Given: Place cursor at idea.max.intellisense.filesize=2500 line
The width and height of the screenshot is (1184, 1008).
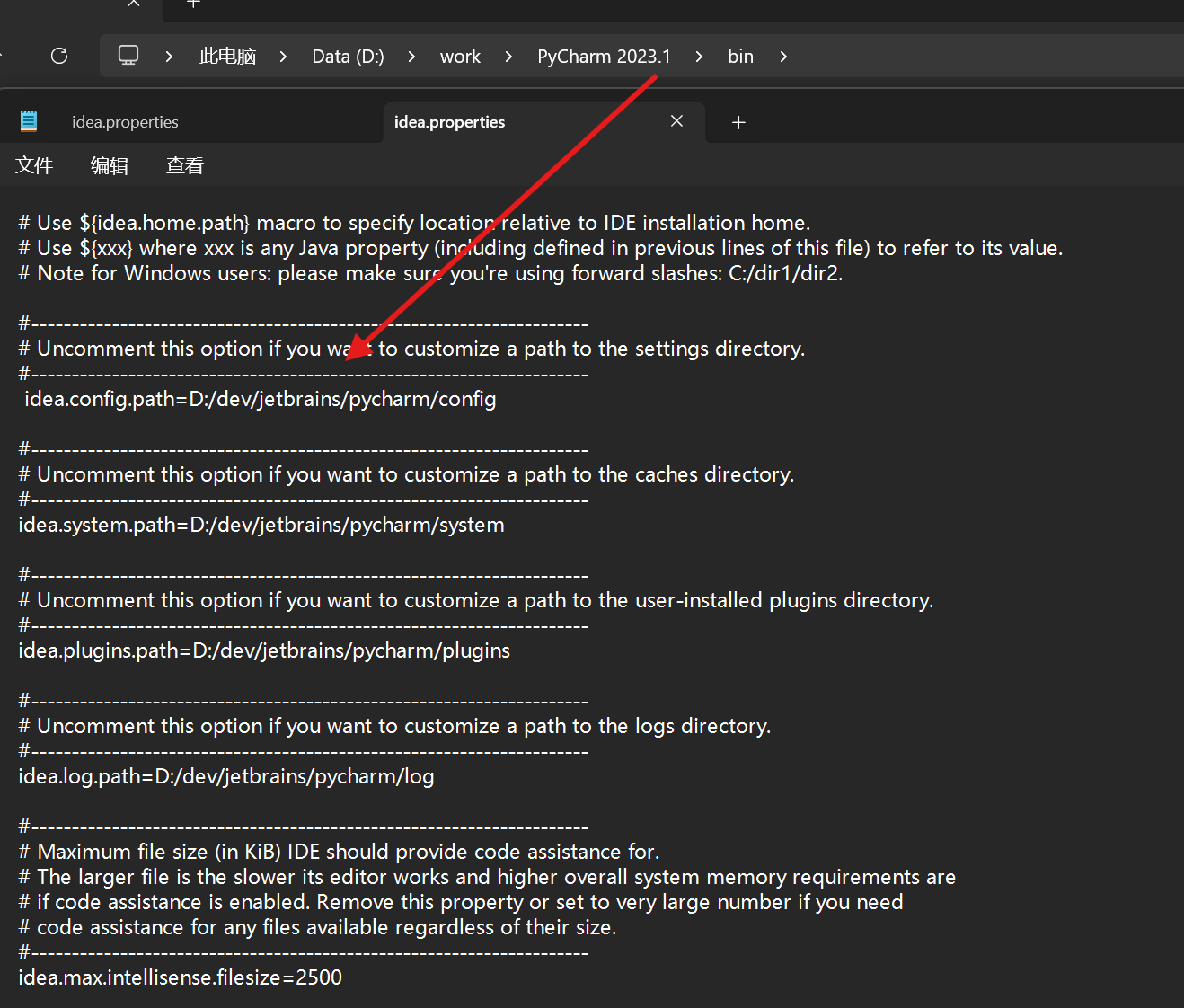Looking at the screenshot, I should 180,977.
